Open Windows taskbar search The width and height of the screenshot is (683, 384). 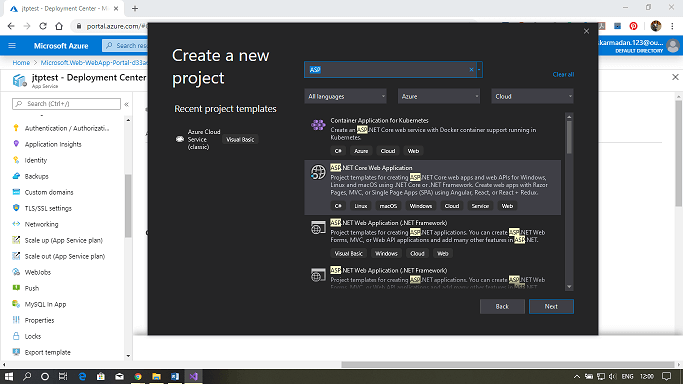coord(27,376)
